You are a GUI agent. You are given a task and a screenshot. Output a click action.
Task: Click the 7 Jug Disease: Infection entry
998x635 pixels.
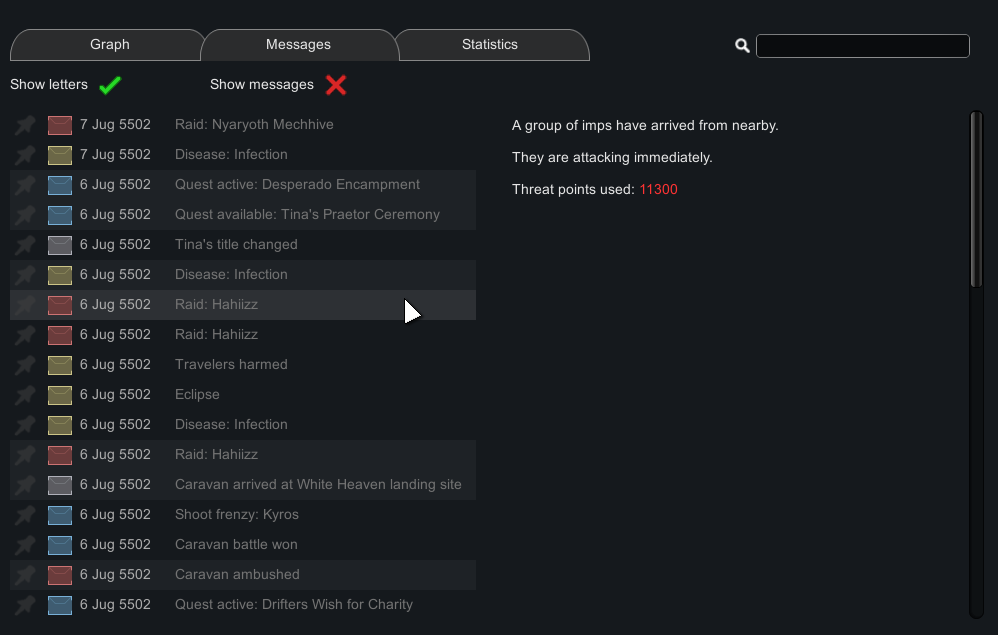(231, 155)
